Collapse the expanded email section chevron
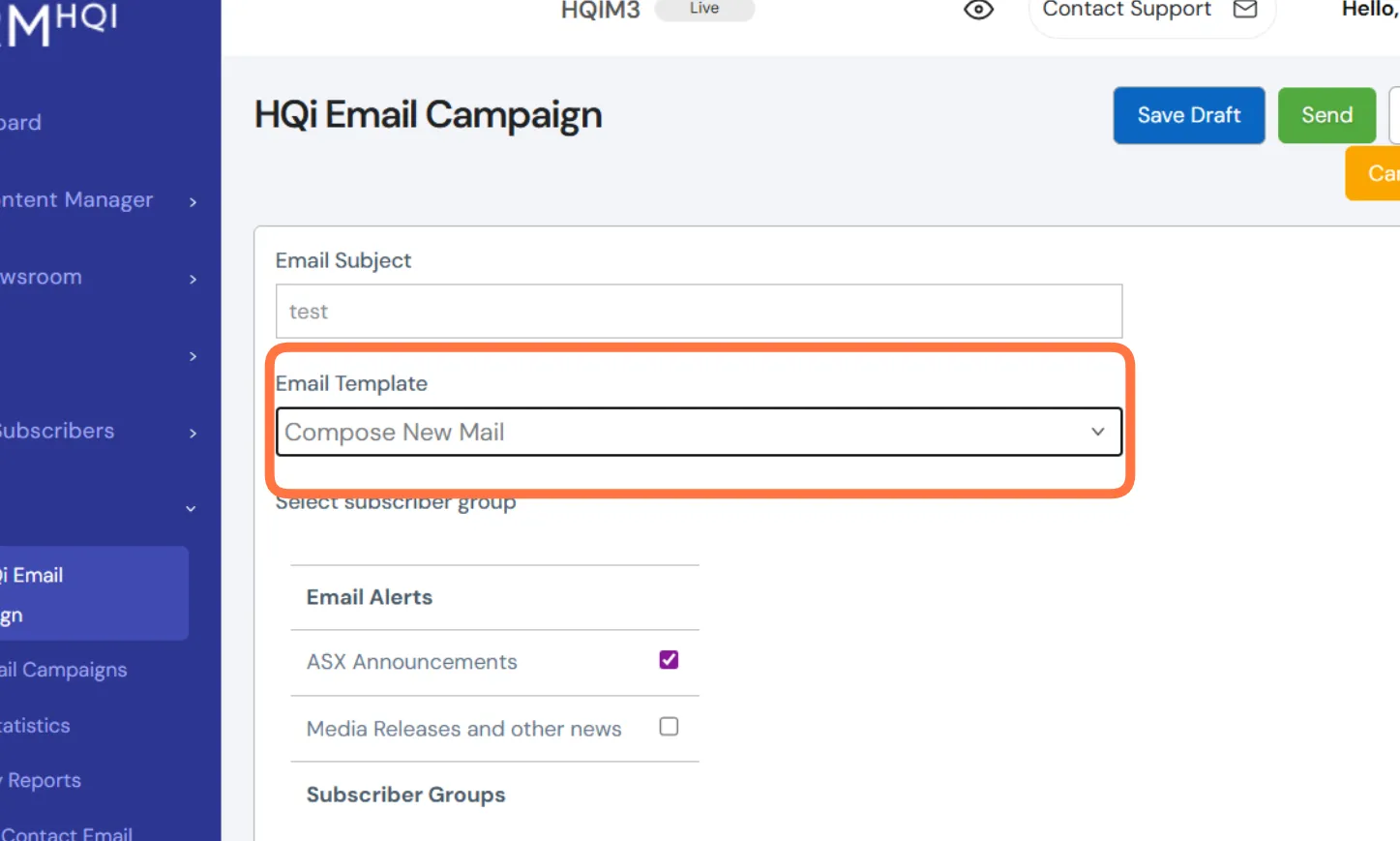 191,508
